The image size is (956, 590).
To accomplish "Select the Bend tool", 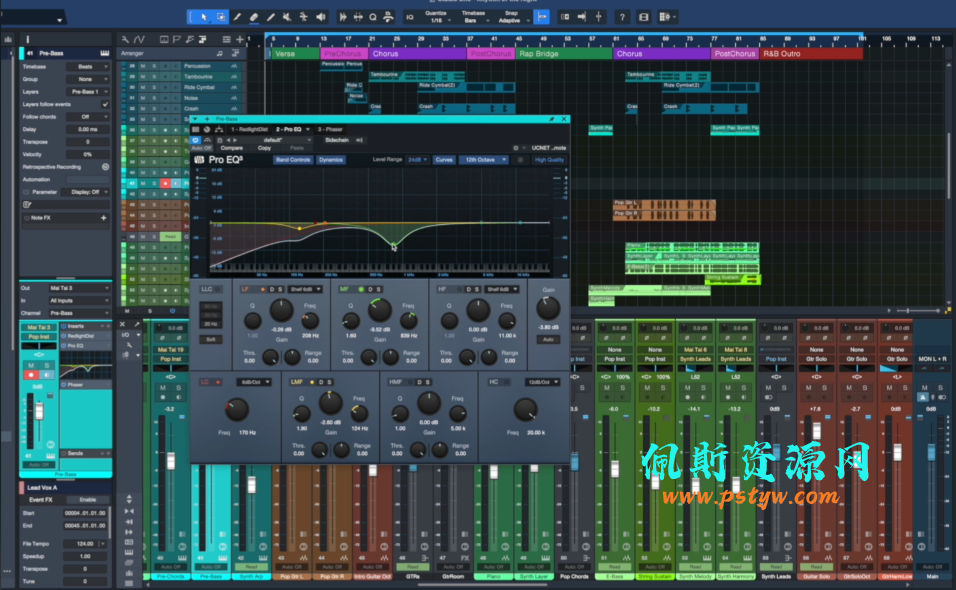I will [x=303, y=17].
